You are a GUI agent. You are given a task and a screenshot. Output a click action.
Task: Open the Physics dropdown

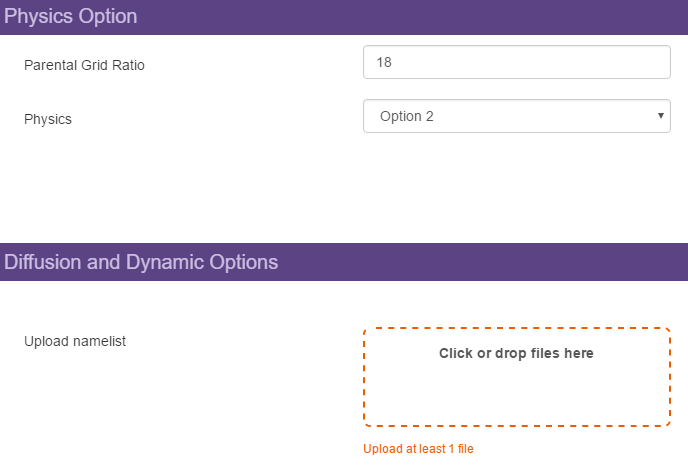click(x=516, y=116)
